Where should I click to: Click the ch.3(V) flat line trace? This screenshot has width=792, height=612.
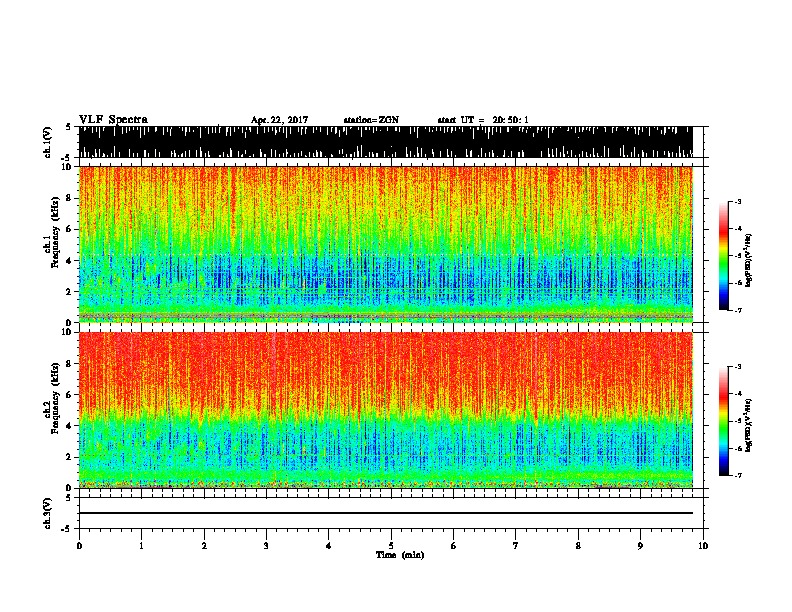click(385, 513)
